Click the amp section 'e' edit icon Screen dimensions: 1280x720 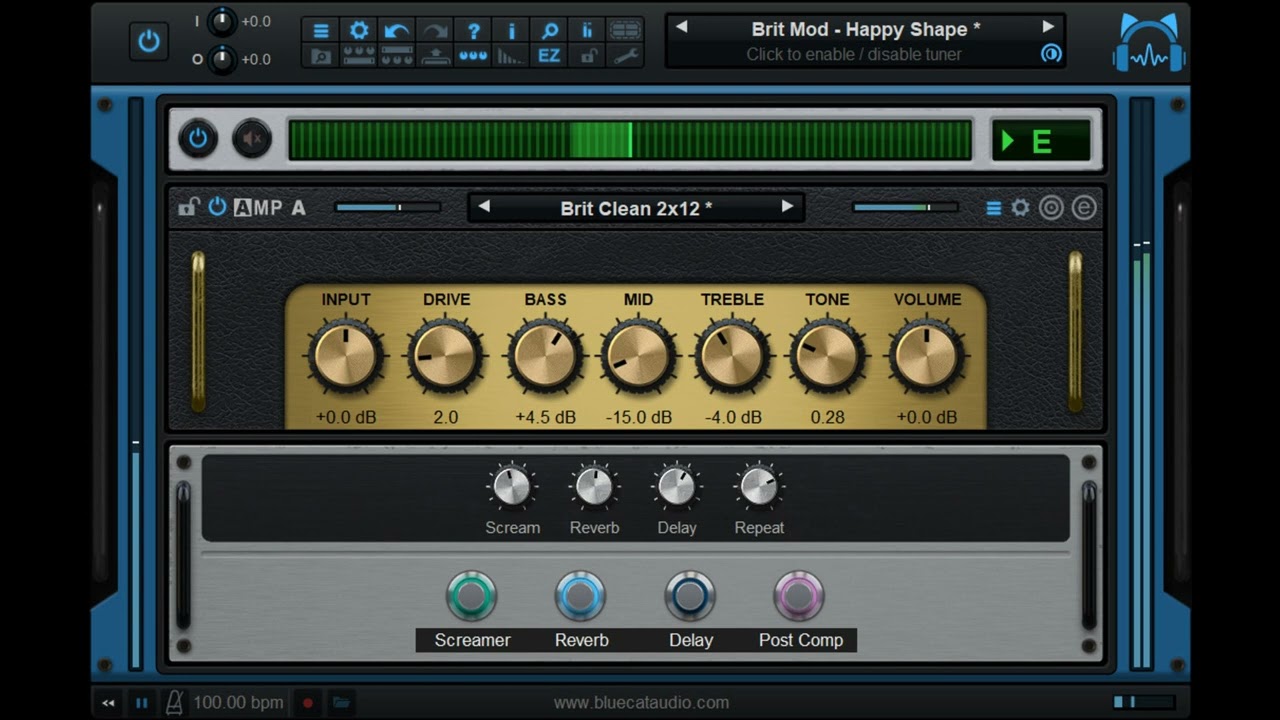(1084, 208)
